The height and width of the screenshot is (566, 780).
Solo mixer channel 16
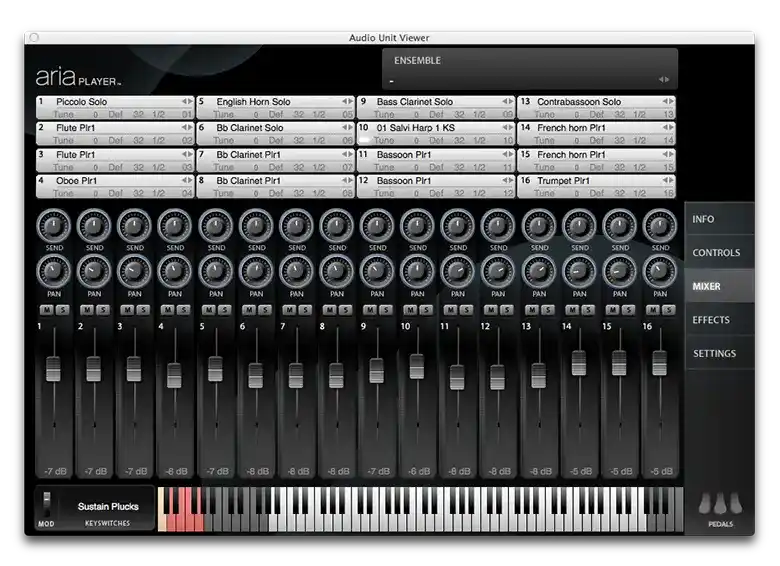pos(668,310)
